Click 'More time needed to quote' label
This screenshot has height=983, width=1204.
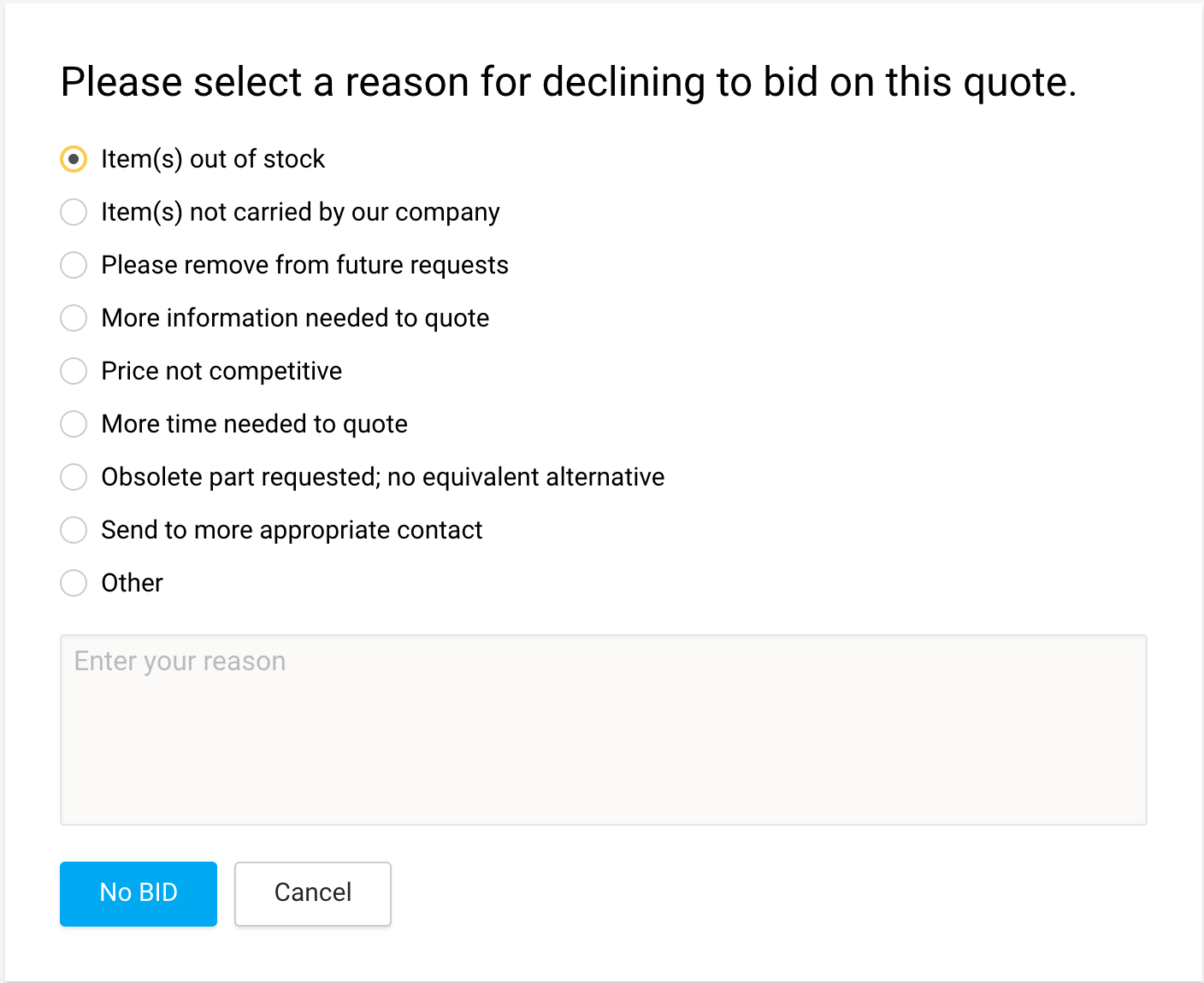(x=254, y=424)
